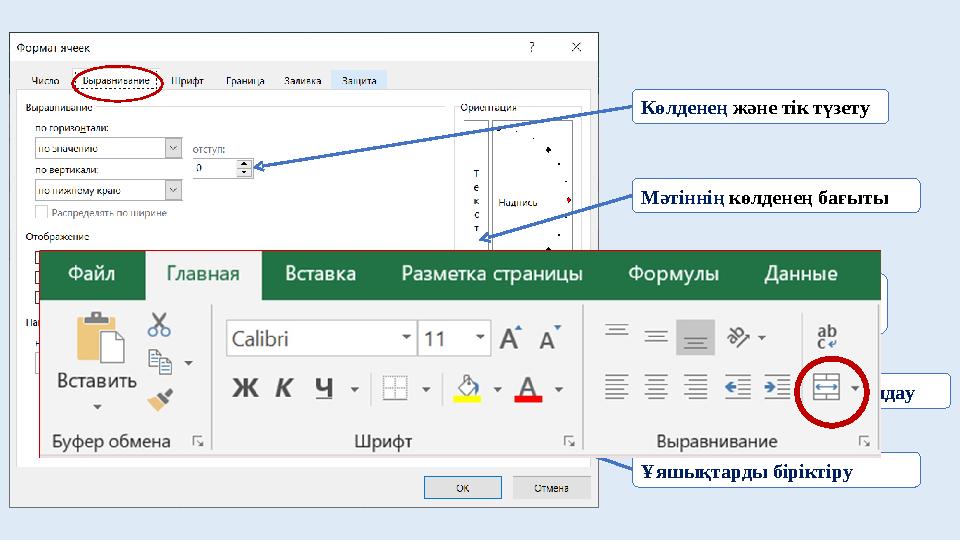Click the отступ indent value field
This screenshot has width=960, height=540.
tap(215, 168)
